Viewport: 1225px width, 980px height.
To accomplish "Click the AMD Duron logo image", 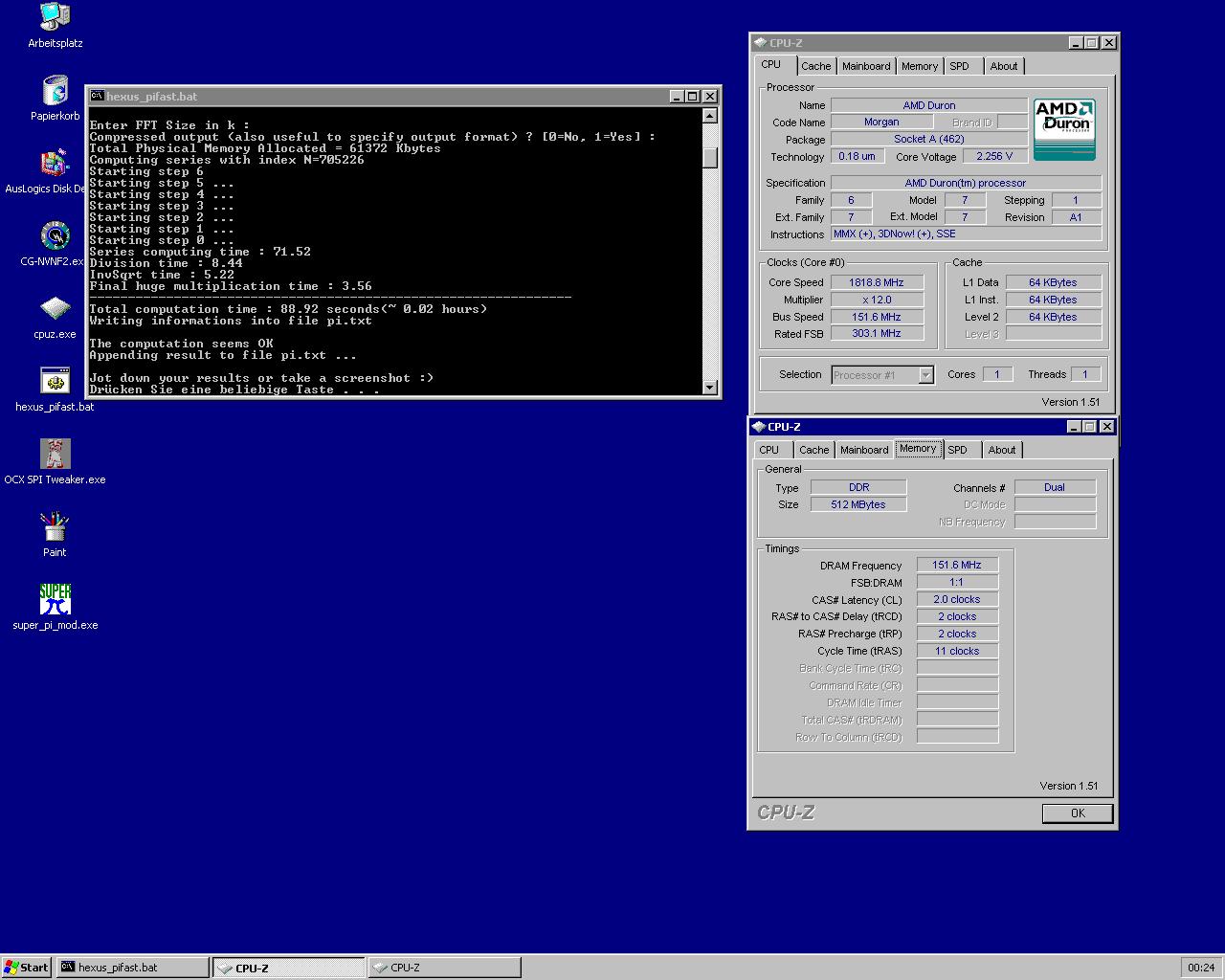I will click(x=1064, y=129).
